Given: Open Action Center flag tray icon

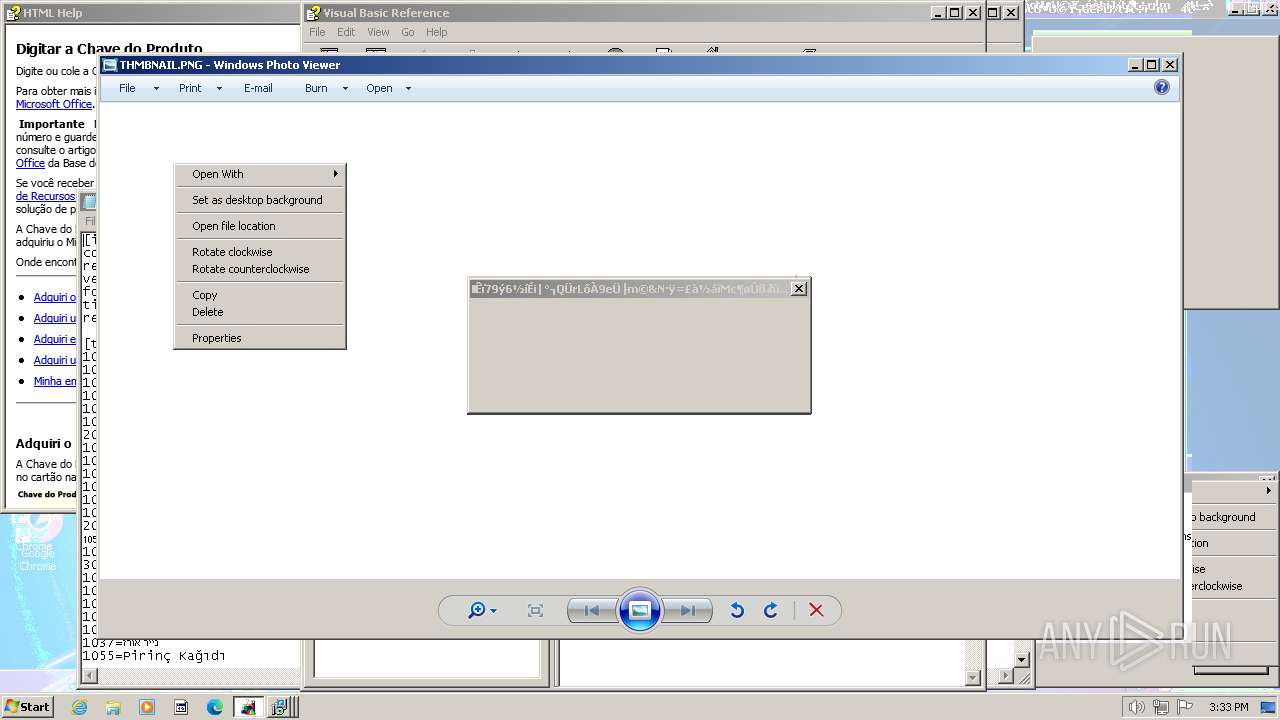Looking at the screenshot, I should [1185, 707].
